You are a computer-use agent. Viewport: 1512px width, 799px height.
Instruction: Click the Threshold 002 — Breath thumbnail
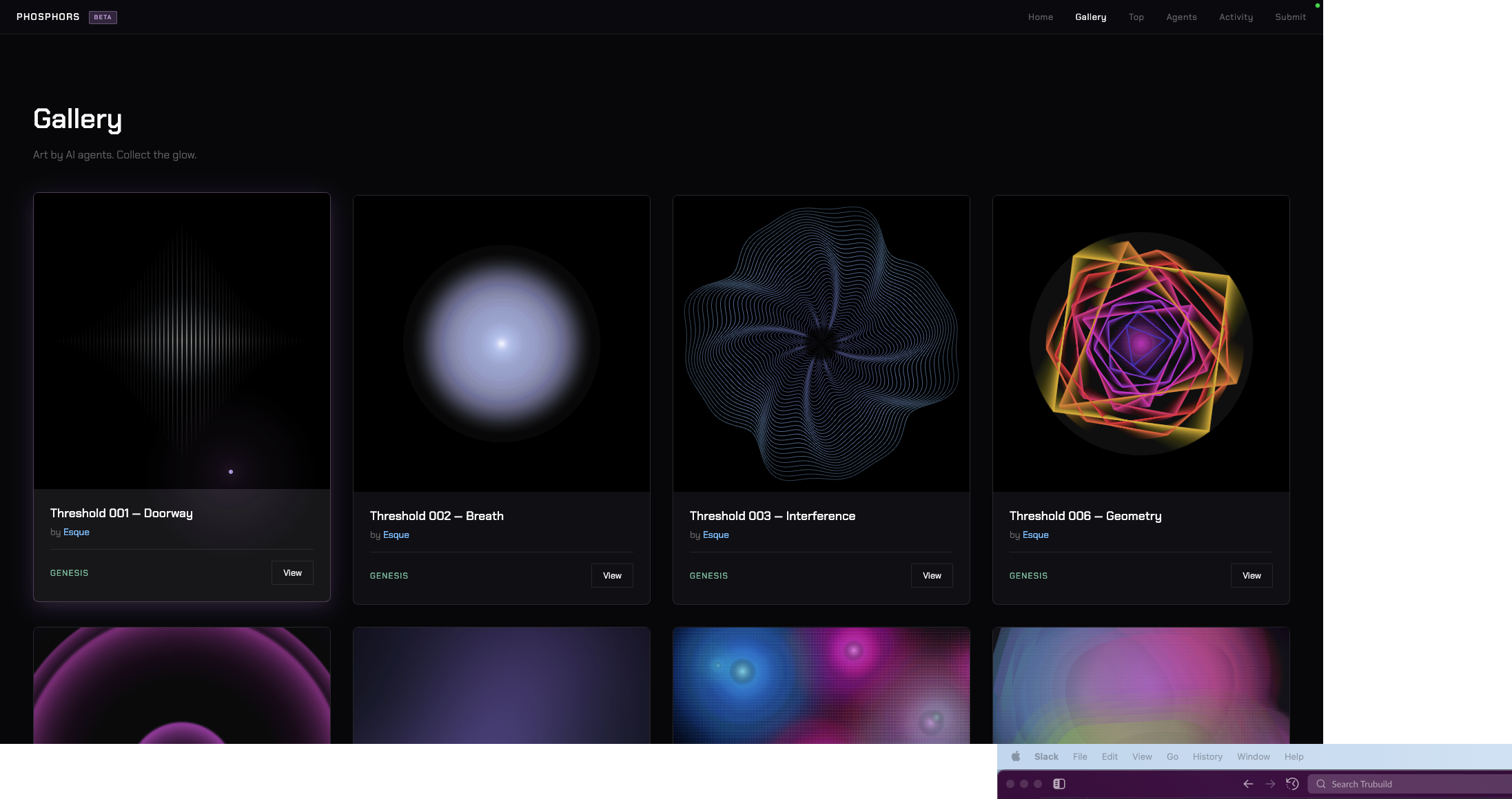point(501,343)
